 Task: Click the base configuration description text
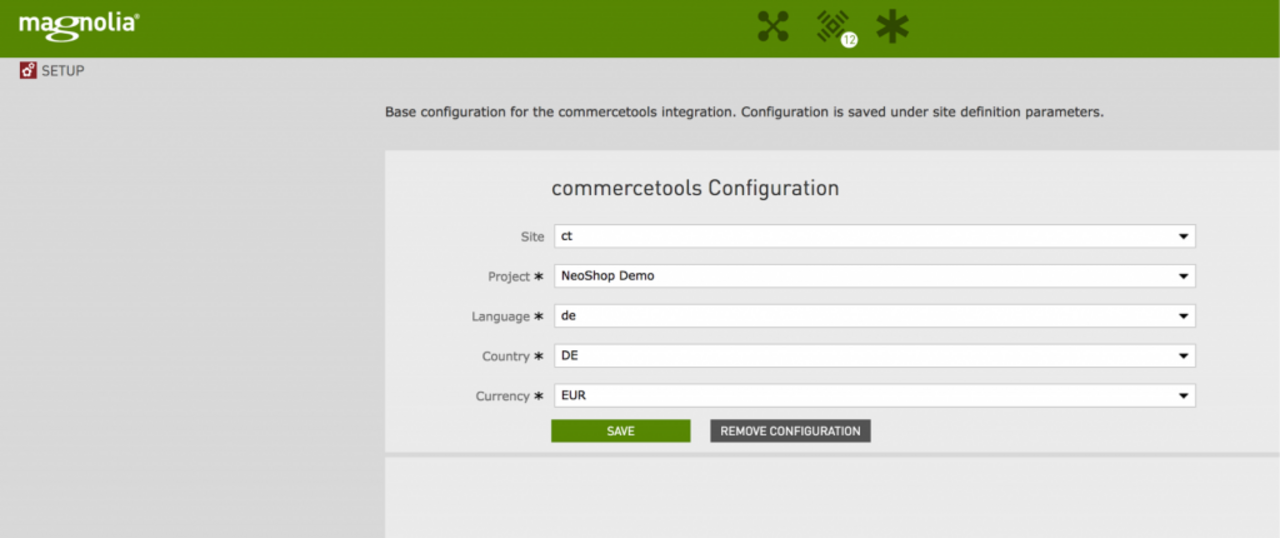(x=744, y=112)
